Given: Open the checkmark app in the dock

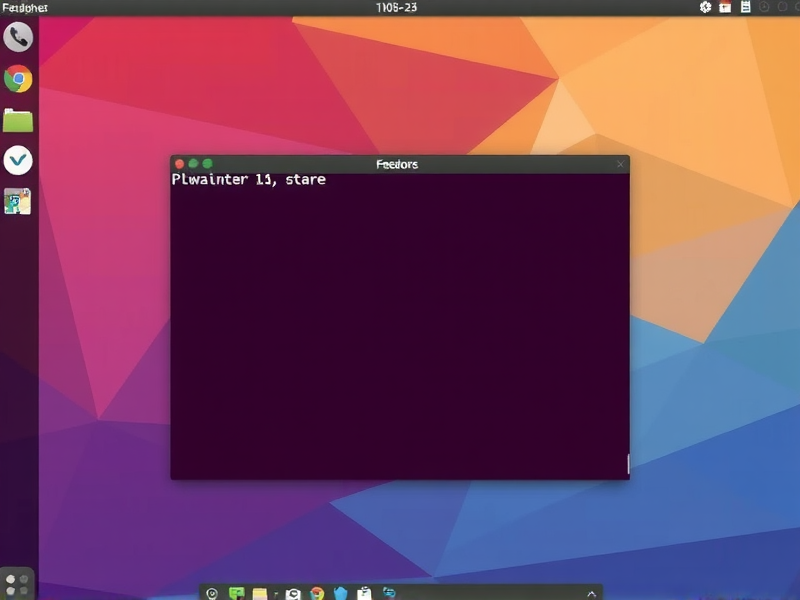Looking at the screenshot, I should pos(18,160).
